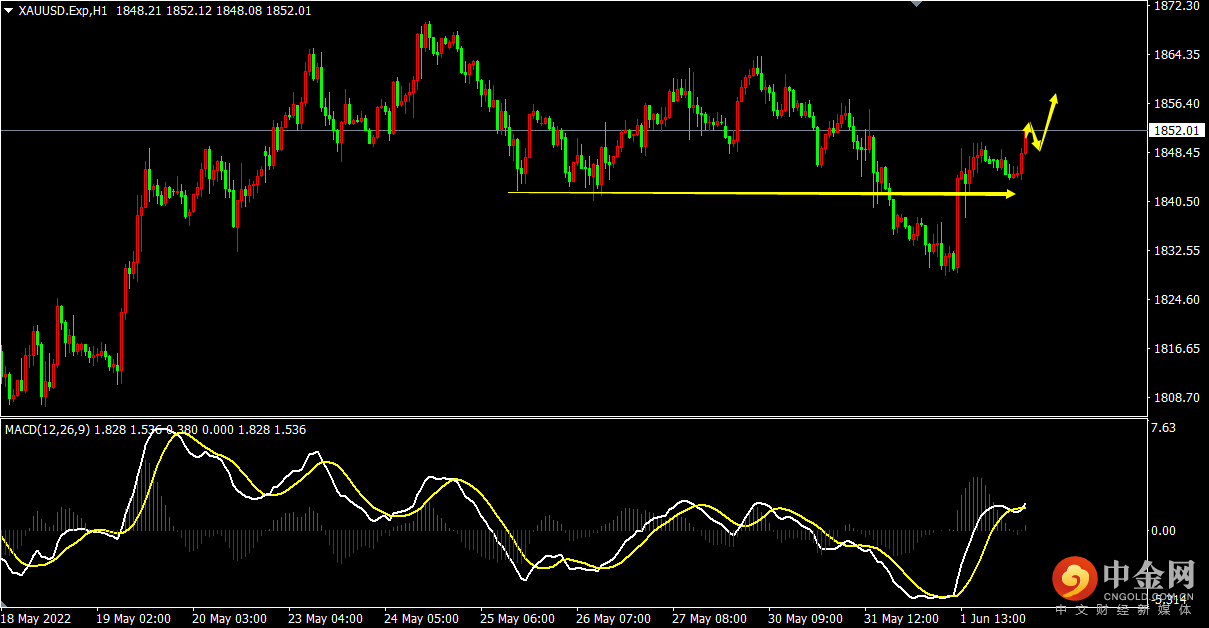Image resolution: width=1209 pixels, height=628 pixels.
Task: Click the 1864.35 price axis label
Action: pos(1175,55)
